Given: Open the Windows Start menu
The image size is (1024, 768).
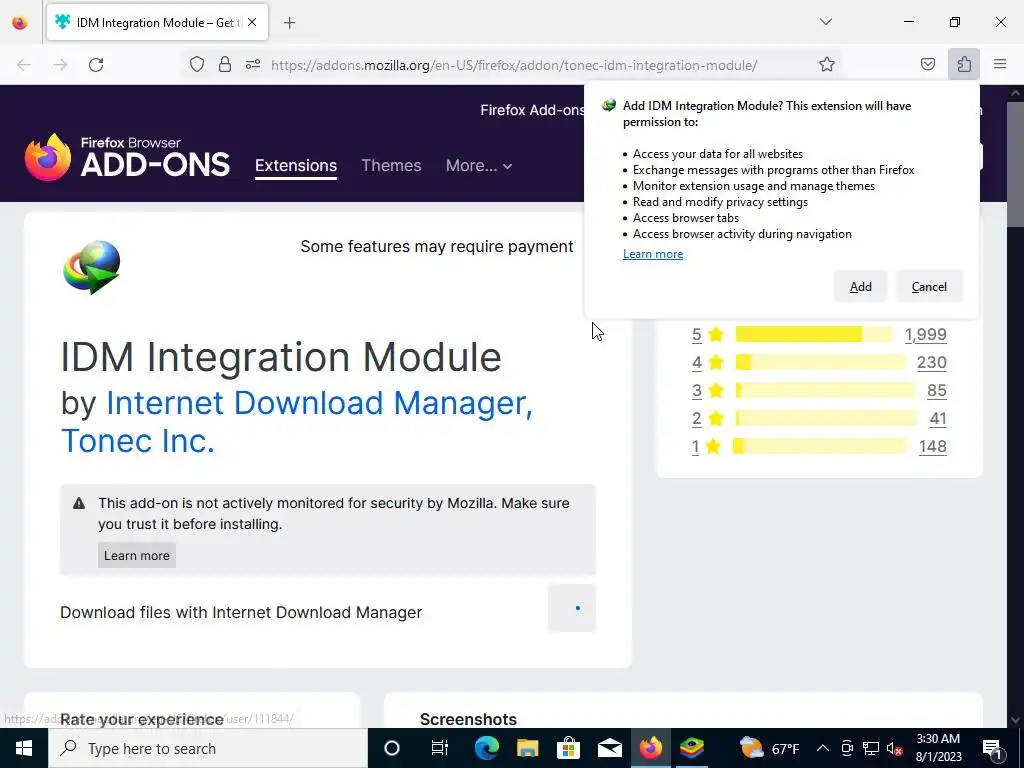Looking at the screenshot, I should [24, 748].
